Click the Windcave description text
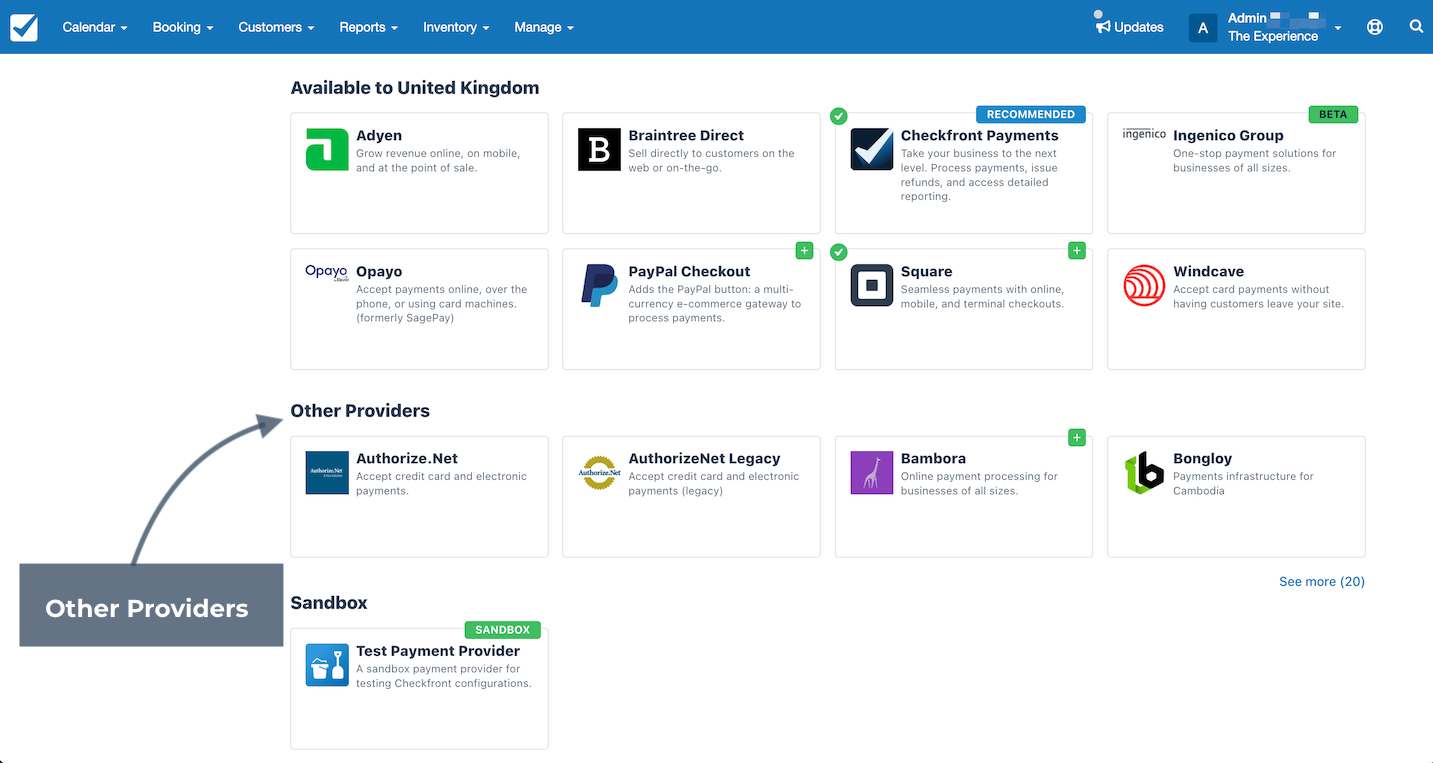This screenshot has height=763, width=1433. pos(1258,296)
